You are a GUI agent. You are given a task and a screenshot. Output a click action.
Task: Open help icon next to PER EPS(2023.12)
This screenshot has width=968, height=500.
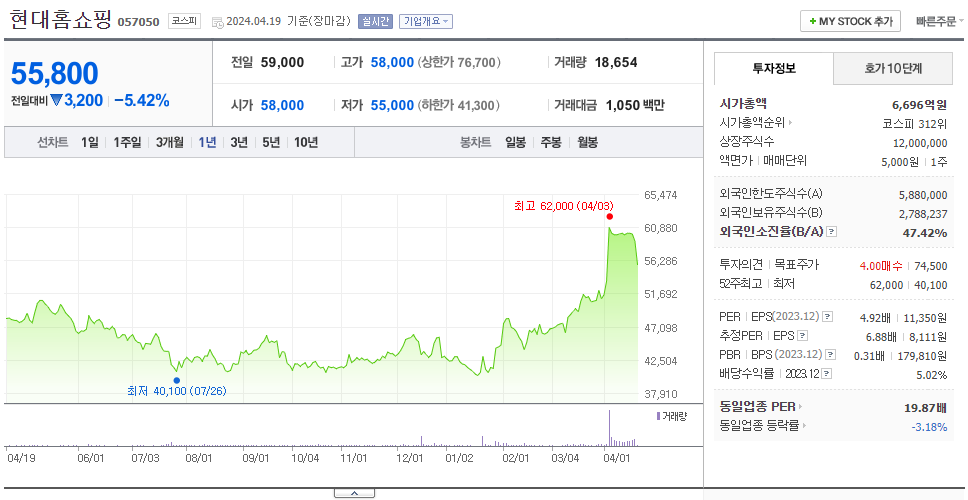click(827, 317)
